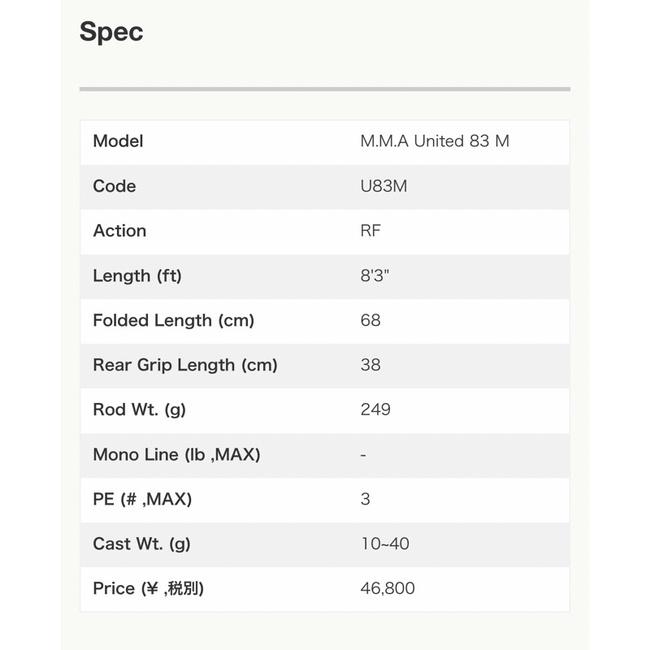
Task: Click the 8'3" length value
Action: pyautogui.click(x=374, y=276)
